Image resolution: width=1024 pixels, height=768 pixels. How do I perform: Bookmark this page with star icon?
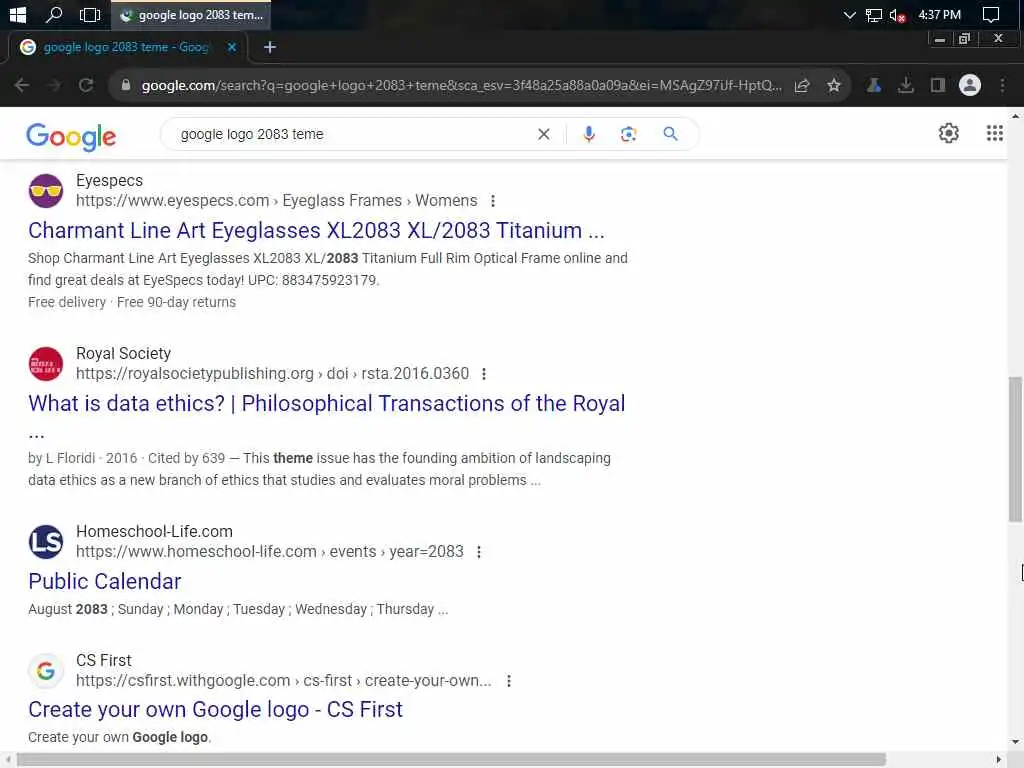[833, 85]
